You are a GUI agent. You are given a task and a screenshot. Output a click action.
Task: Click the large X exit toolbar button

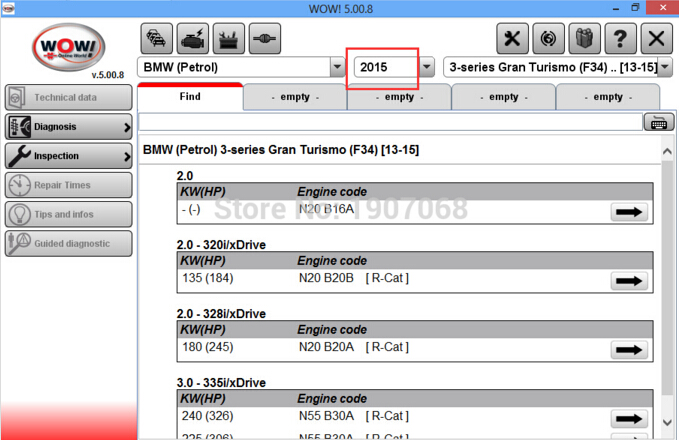coord(656,39)
